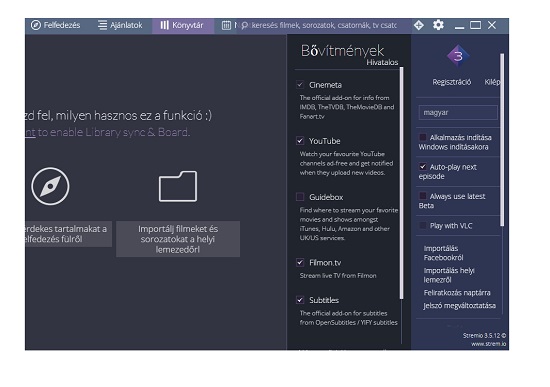Screen dimensions: 550x387
Task: Uncheck the Subtitles add-on
Action: click(300, 300)
